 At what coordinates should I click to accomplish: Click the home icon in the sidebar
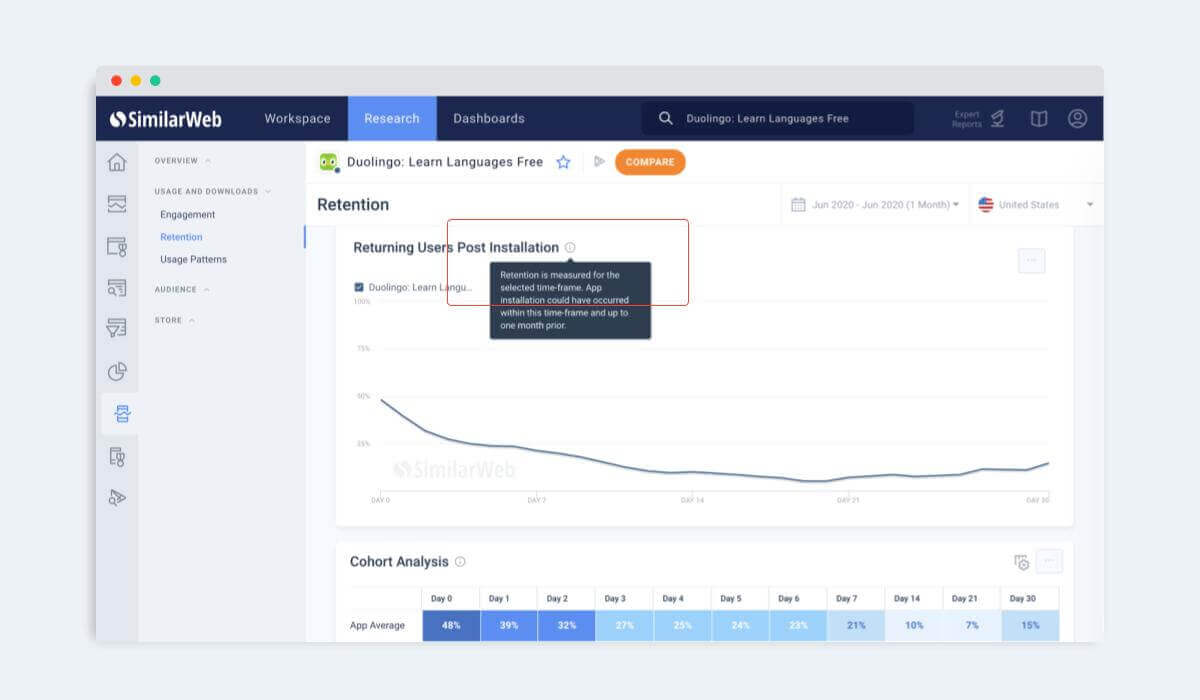point(117,162)
